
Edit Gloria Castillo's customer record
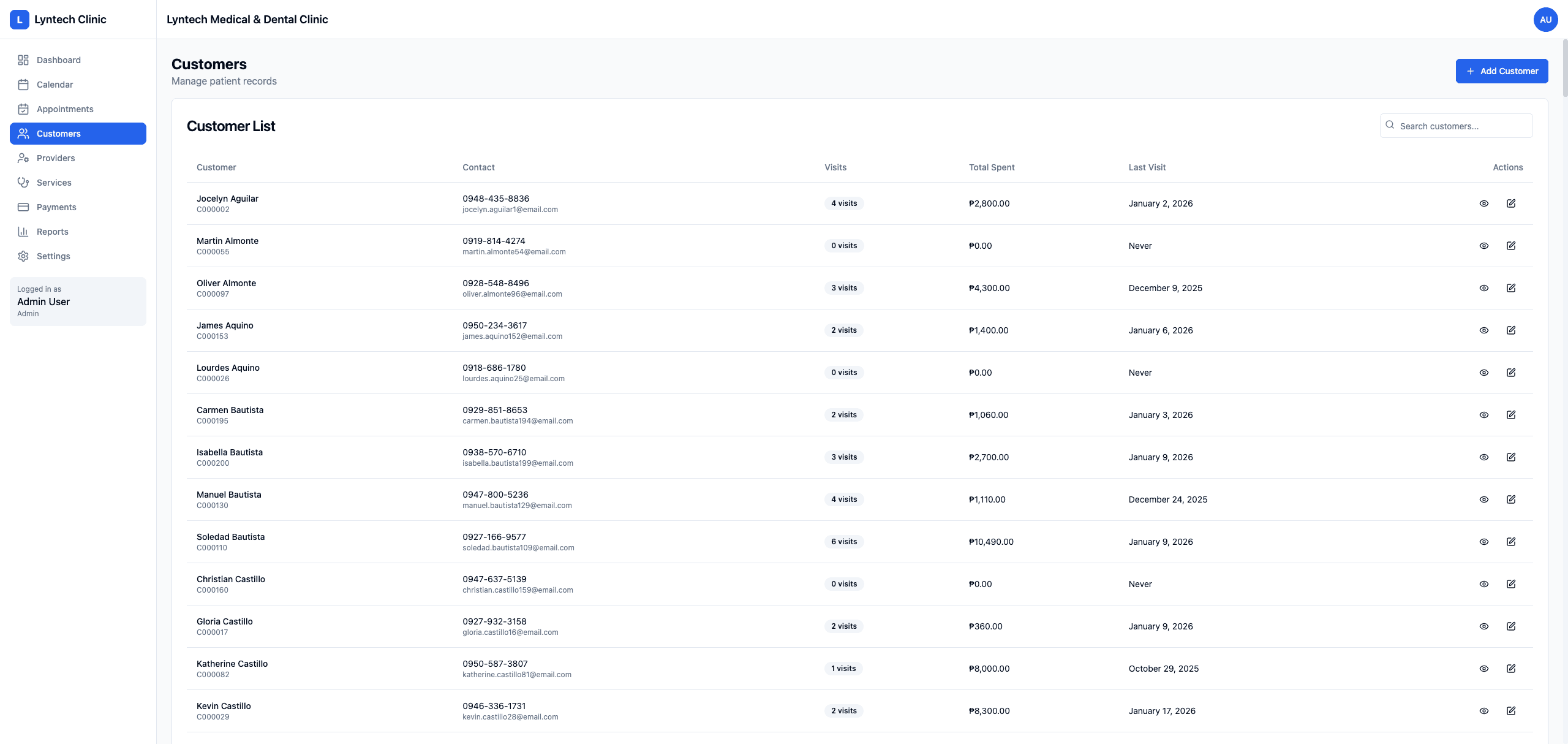click(x=1511, y=626)
